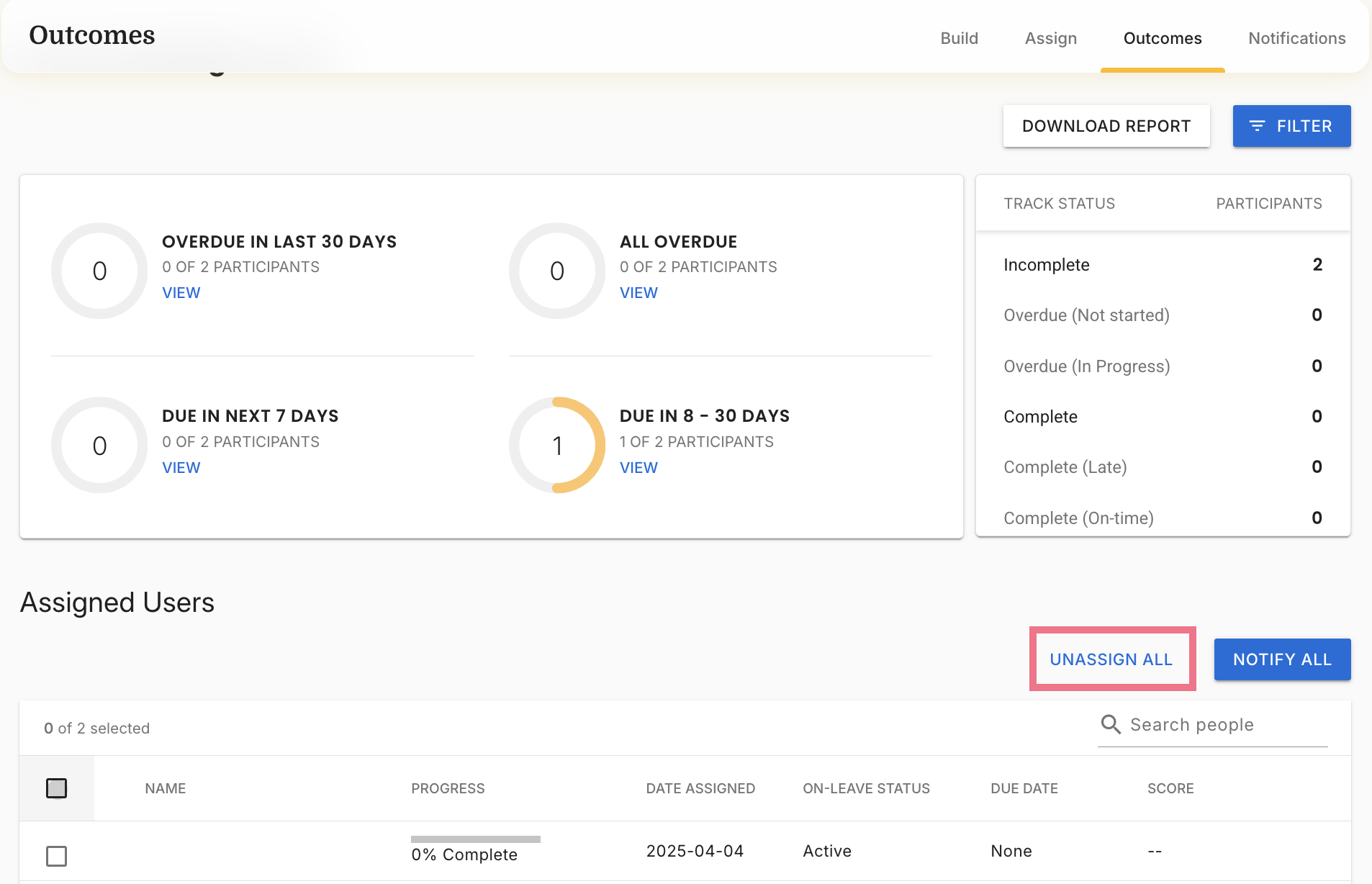
Task: Click the Search people field
Action: [x=1212, y=725]
